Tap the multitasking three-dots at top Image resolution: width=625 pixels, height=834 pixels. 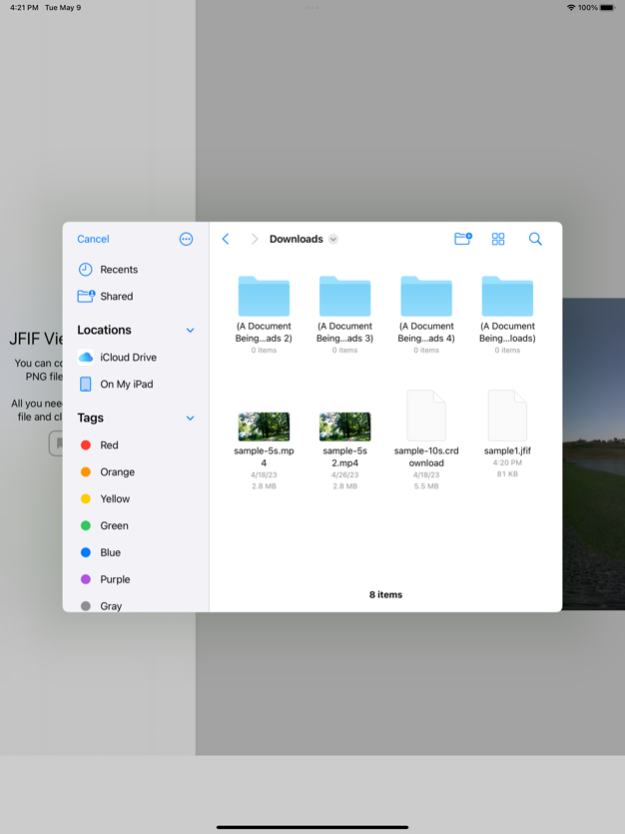pos(312,7)
